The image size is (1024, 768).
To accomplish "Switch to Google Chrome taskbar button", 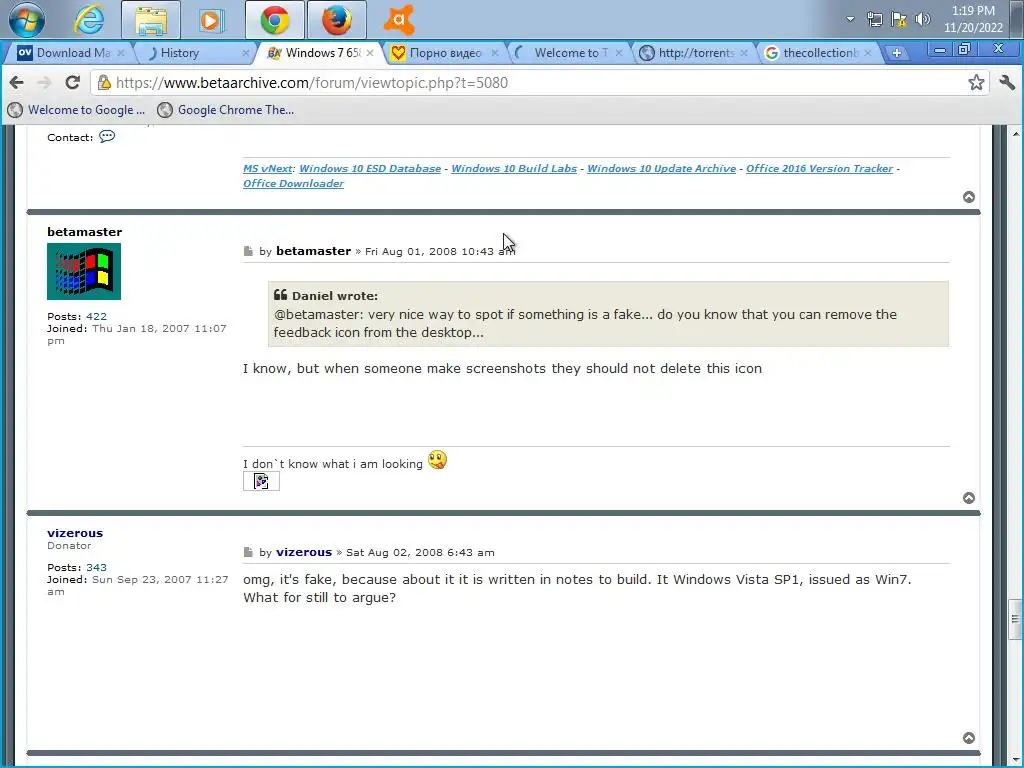I will click(275, 20).
